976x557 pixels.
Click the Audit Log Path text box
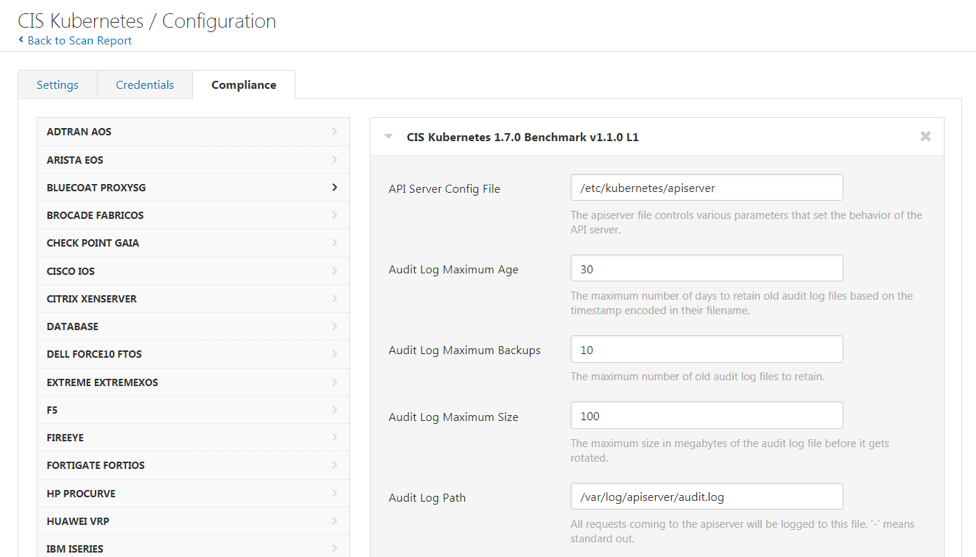[x=706, y=497]
